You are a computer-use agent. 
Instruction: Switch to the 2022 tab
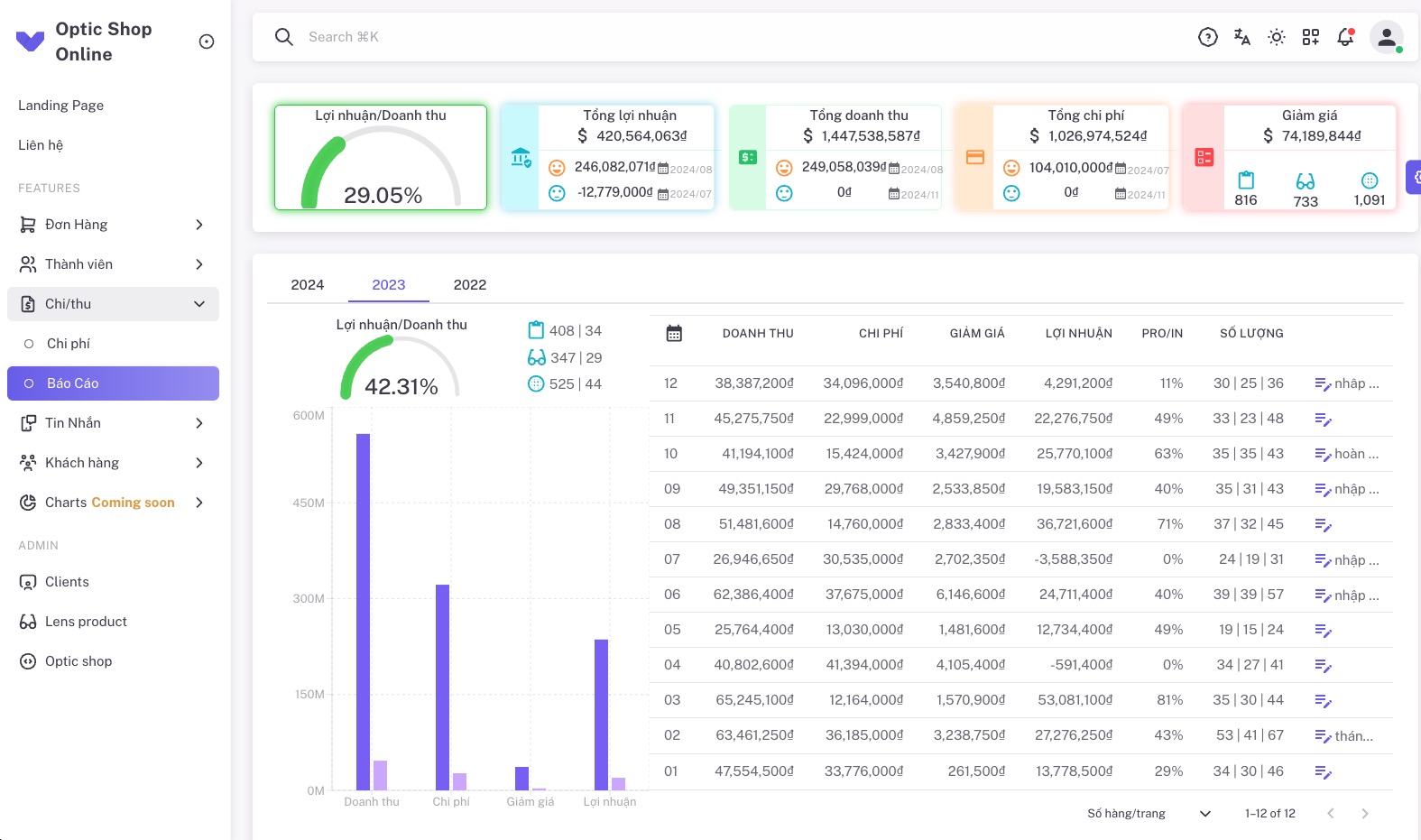click(x=470, y=285)
